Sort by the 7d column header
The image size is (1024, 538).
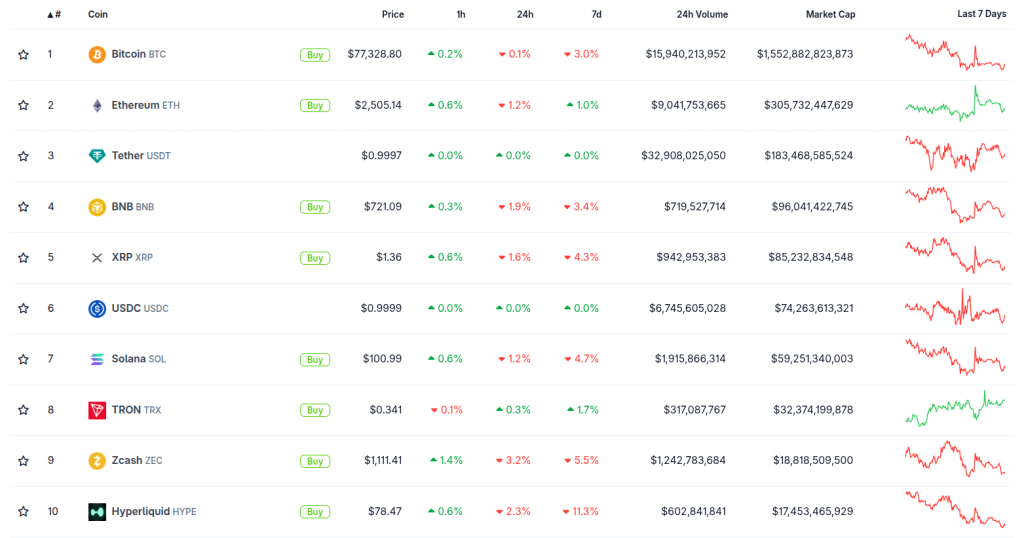(596, 14)
